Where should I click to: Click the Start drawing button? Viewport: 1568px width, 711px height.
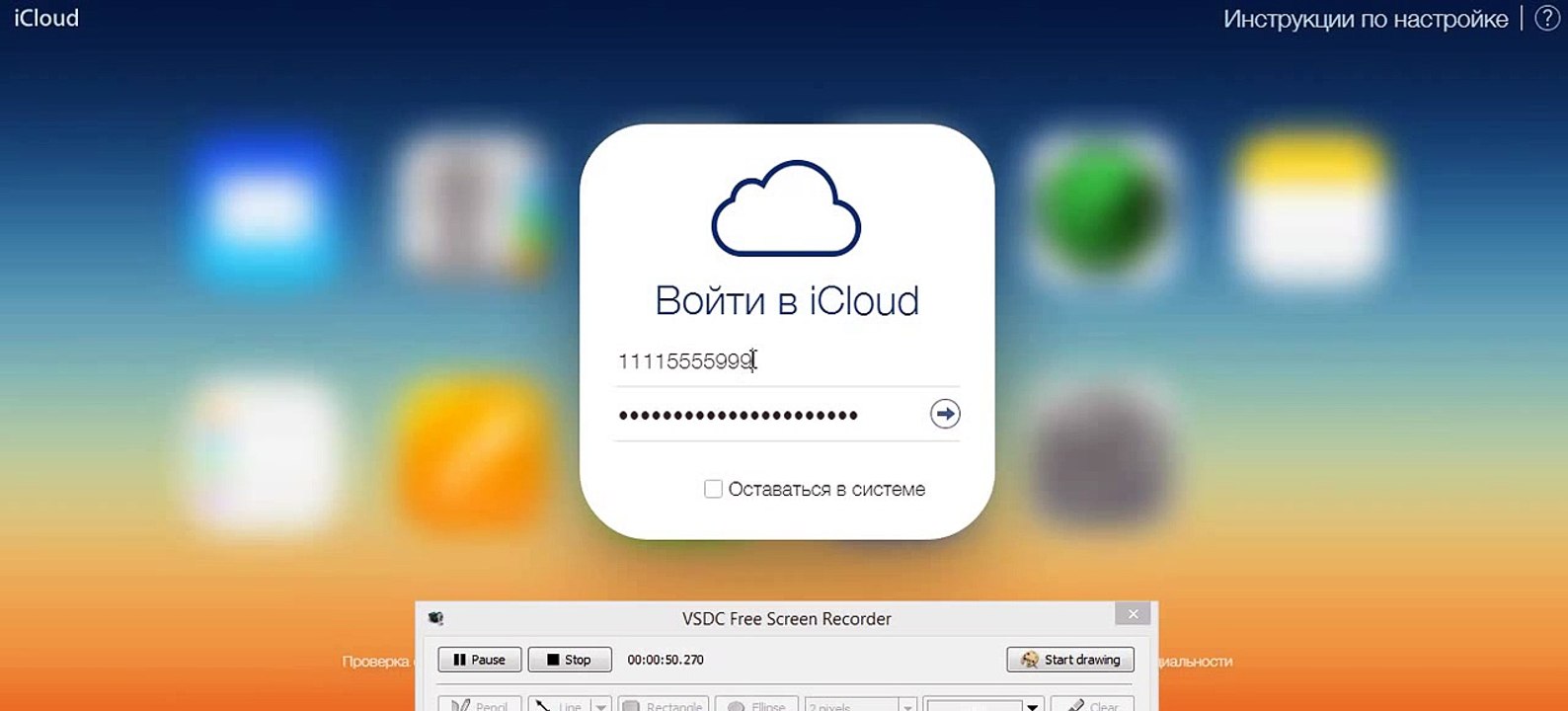1070,660
